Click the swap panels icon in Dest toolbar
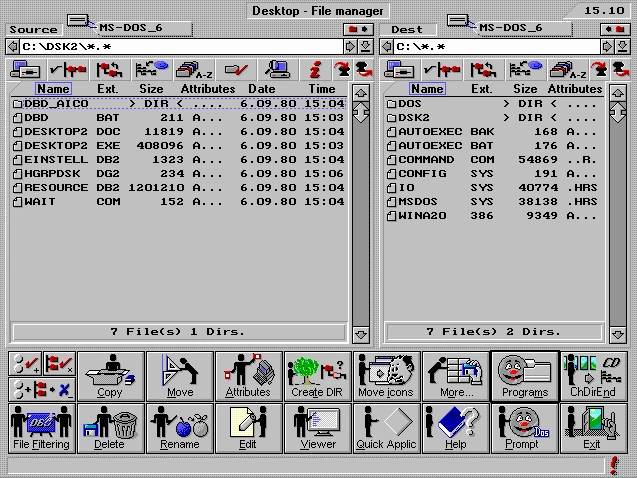Screen dimensions: 637x478 click(483, 70)
